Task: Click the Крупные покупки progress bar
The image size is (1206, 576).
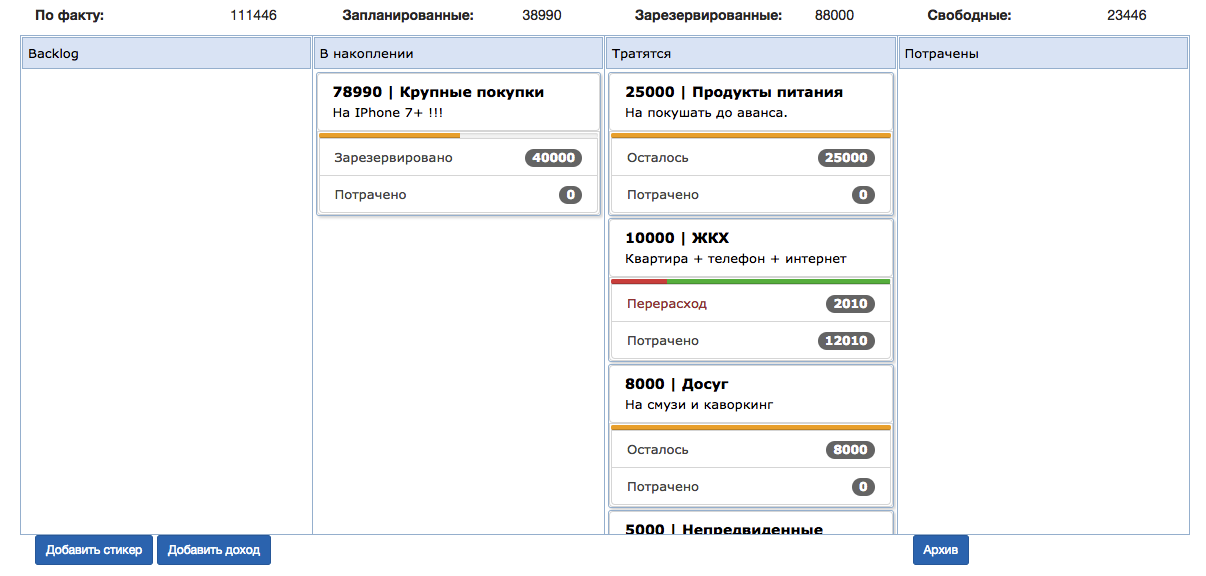Action: click(x=458, y=135)
